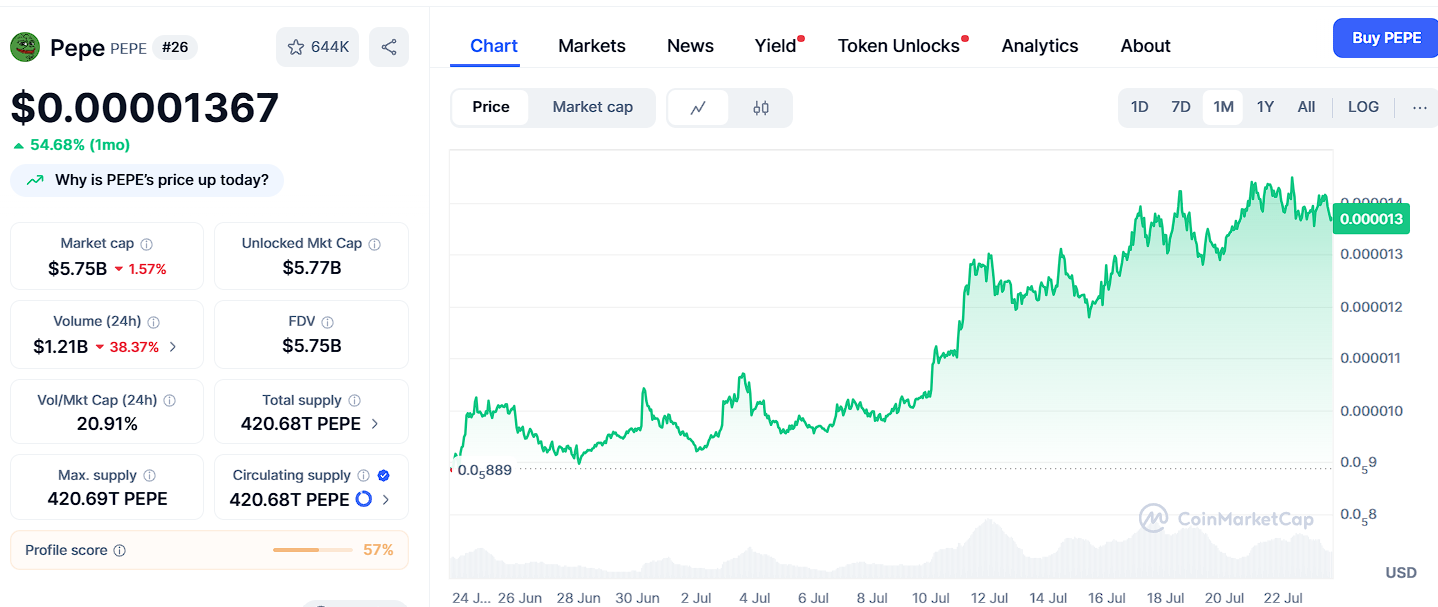Click the Market cap 1.57% change value
This screenshot has height=607, width=1438.
coord(147,269)
